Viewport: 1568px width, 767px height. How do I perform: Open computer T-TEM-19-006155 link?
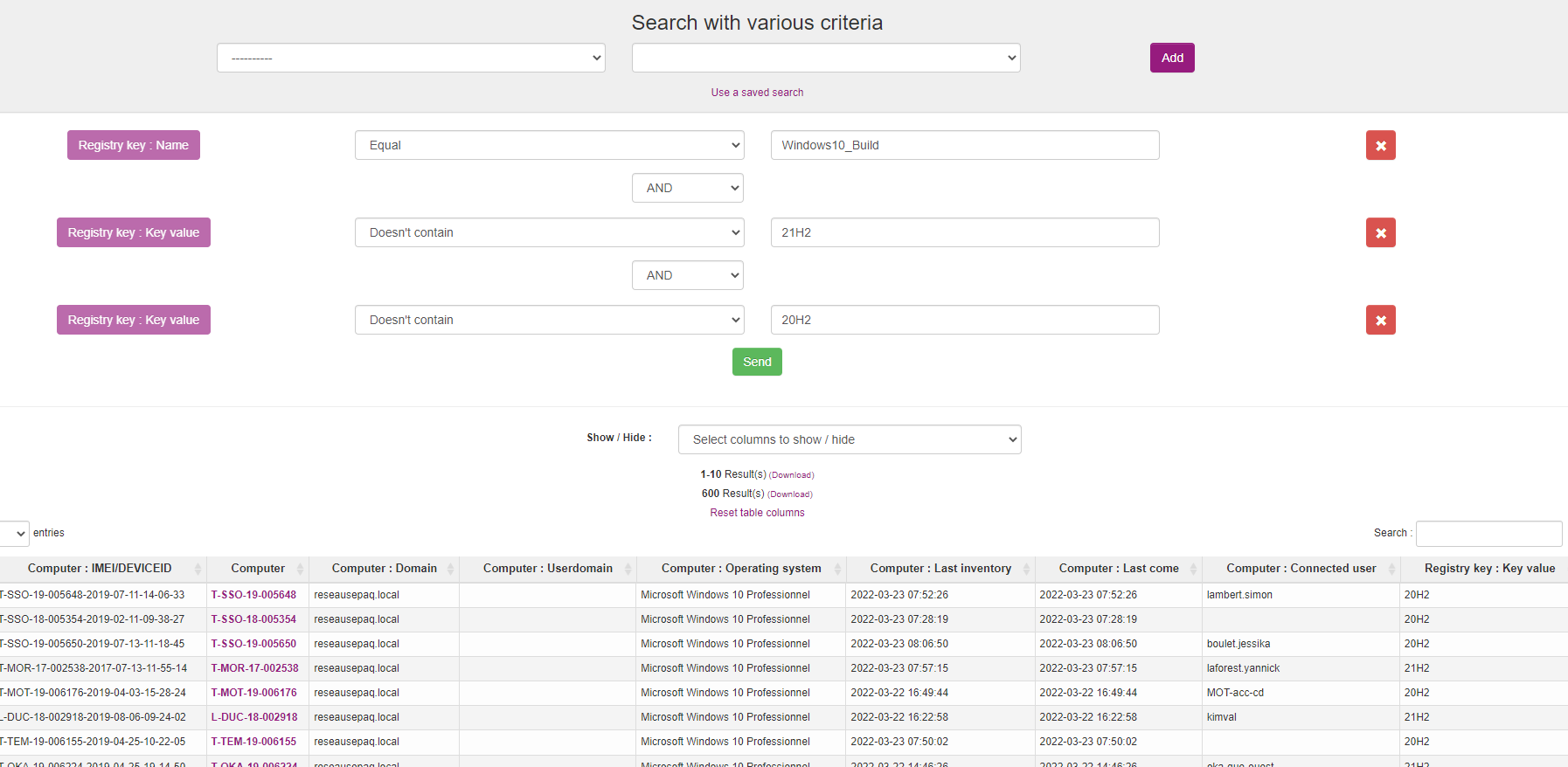pyautogui.click(x=253, y=742)
